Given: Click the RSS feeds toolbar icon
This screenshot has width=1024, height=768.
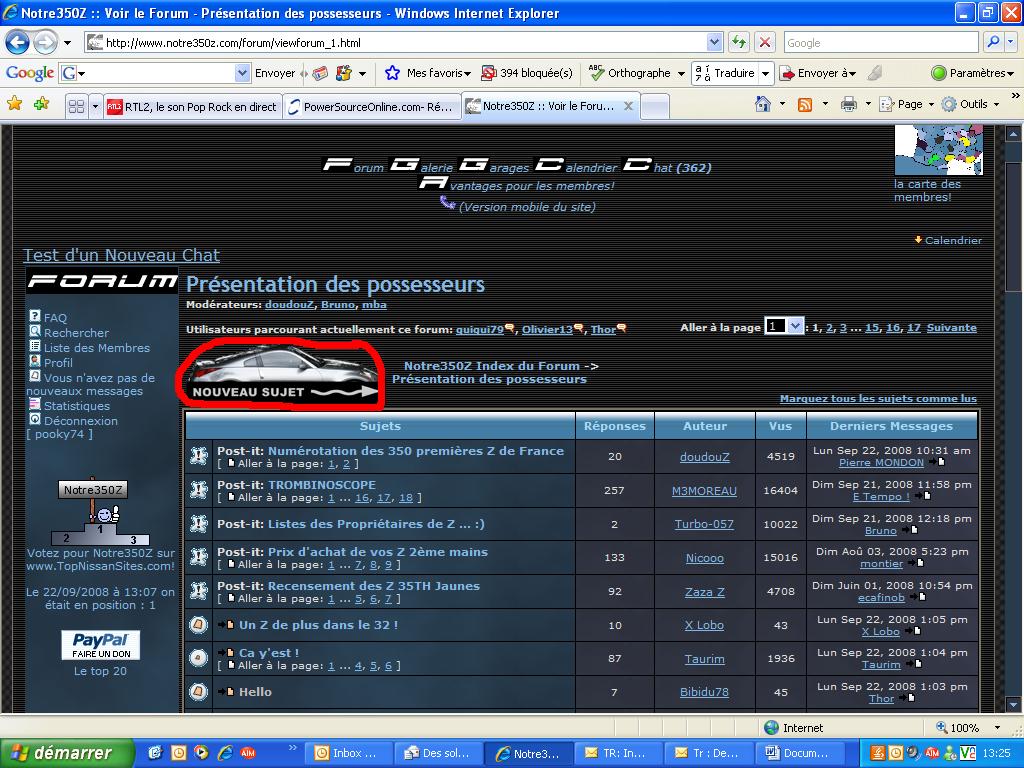Looking at the screenshot, I should coord(805,104).
